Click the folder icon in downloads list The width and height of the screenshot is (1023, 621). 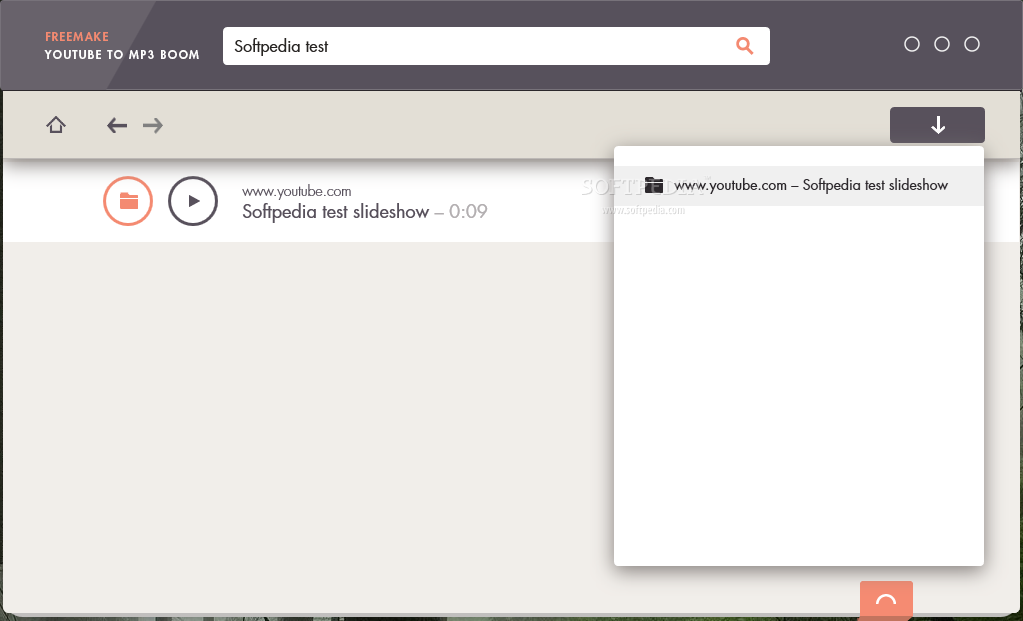point(654,185)
